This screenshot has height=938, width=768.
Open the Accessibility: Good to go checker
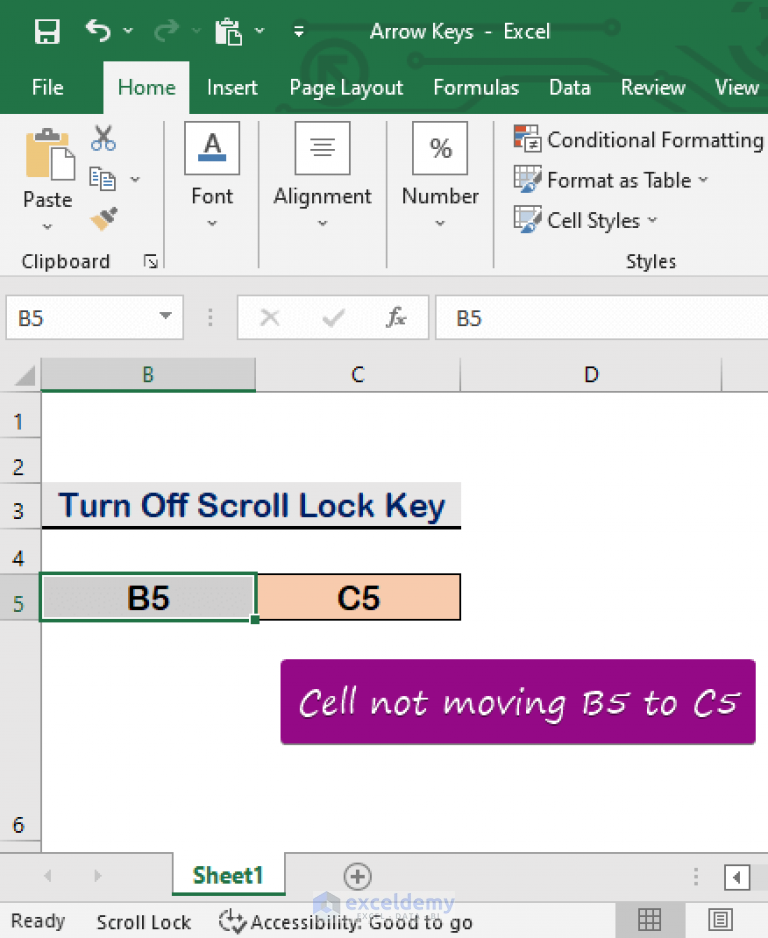click(346, 922)
